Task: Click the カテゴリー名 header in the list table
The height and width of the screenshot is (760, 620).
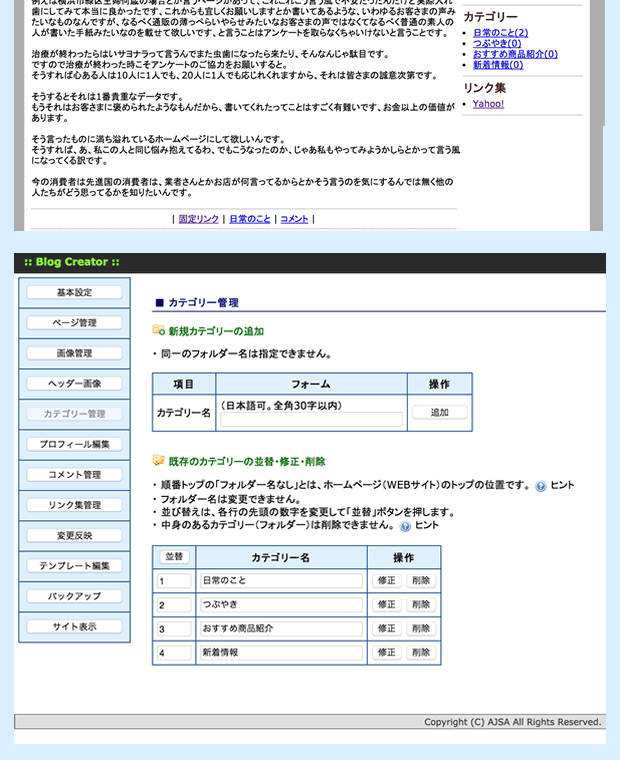Action: (280, 557)
